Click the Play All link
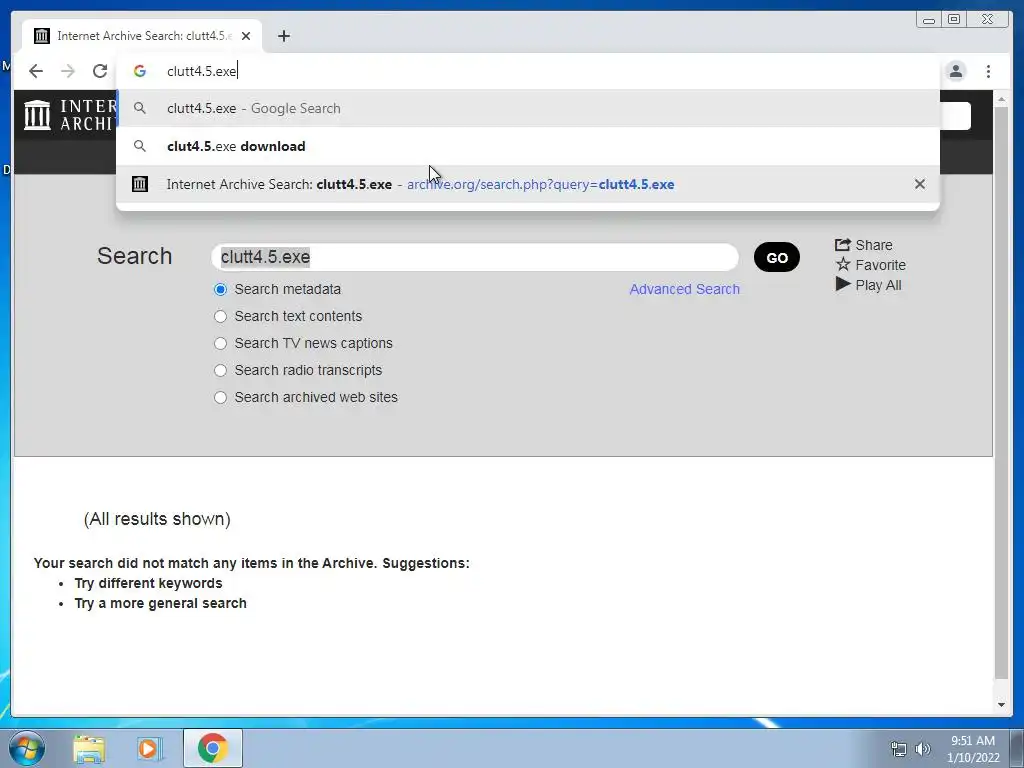 (869, 285)
